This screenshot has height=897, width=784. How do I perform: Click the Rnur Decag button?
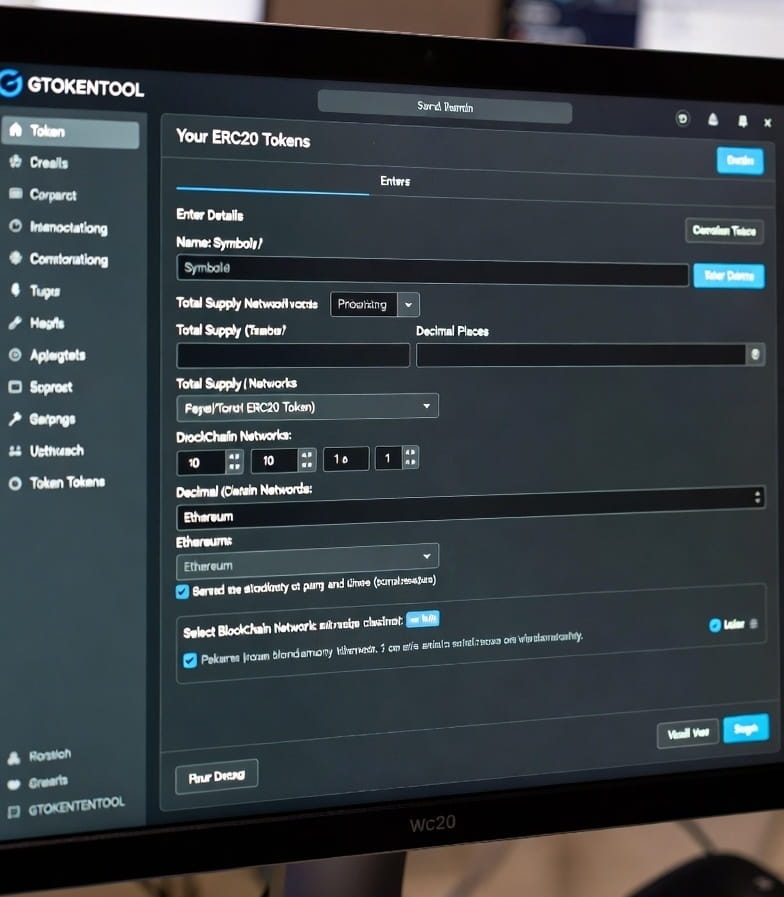click(216, 776)
